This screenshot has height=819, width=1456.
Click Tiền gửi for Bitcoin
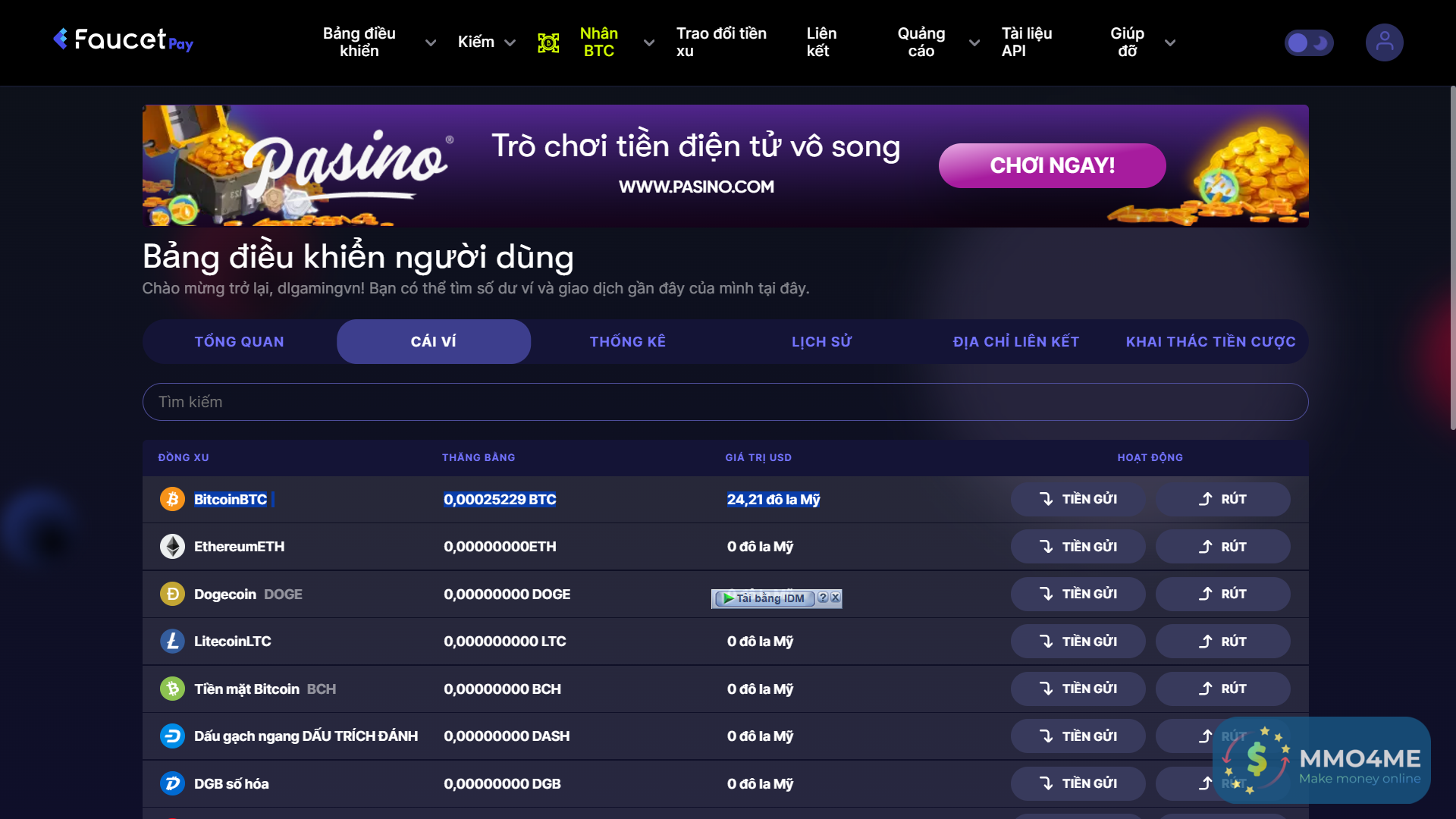(1078, 499)
